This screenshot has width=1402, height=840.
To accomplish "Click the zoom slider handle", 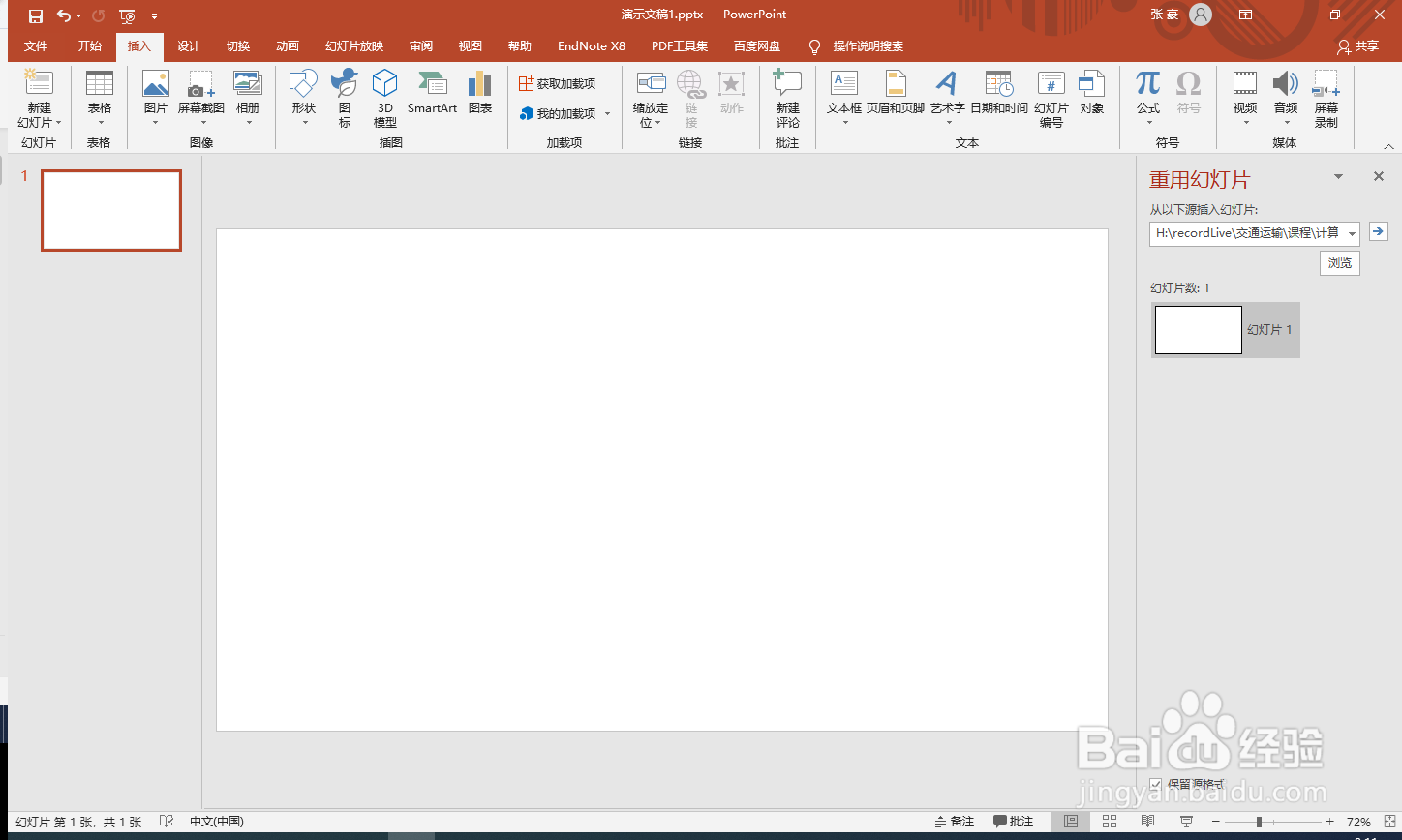I will (x=1259, y=822).
